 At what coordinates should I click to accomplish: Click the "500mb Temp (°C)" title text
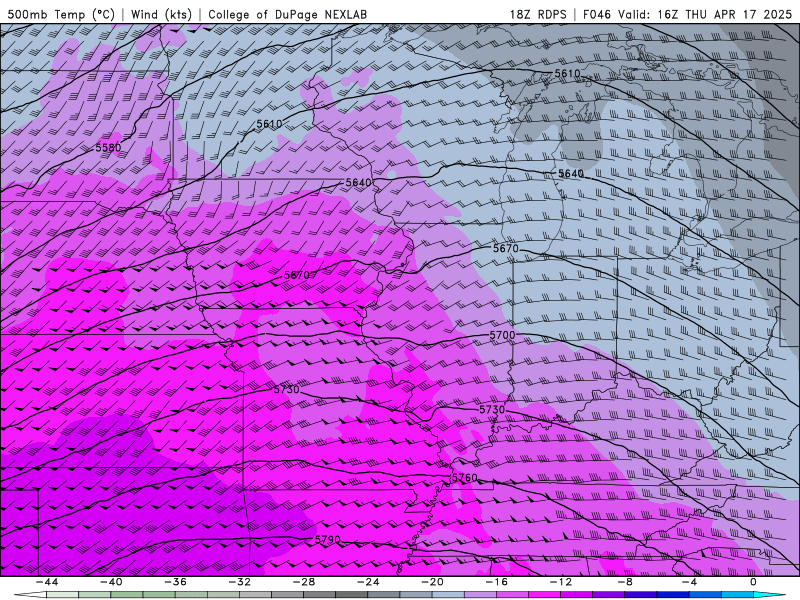pyautogui.click(x=61, y=15)
